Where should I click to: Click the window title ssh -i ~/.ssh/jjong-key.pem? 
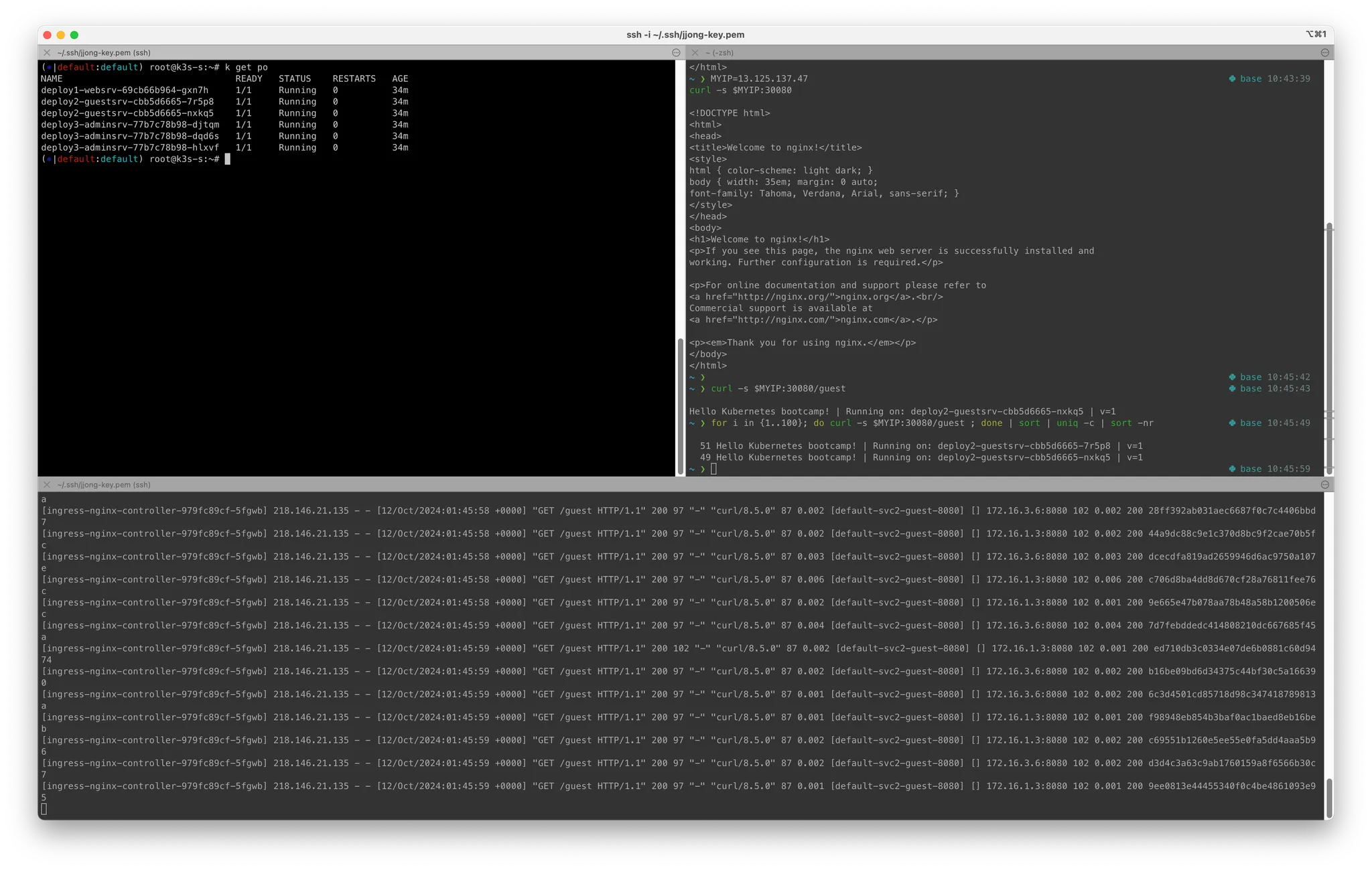coord(685,35)
